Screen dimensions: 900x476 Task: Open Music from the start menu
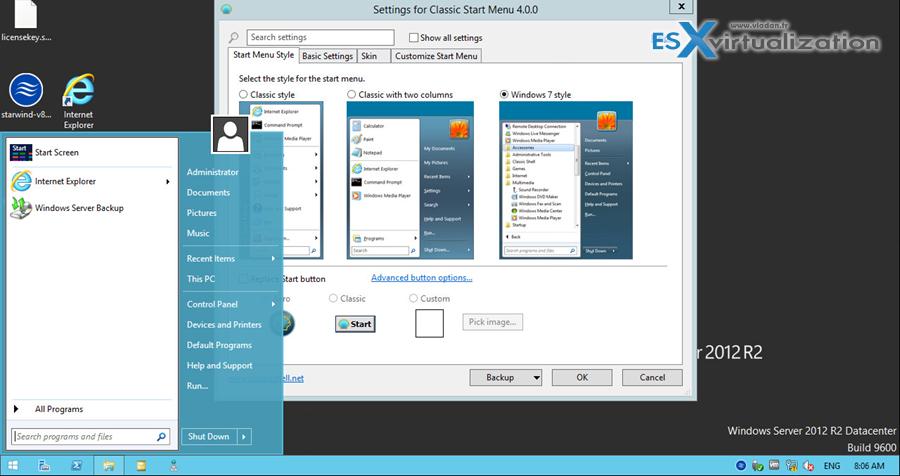198,234
